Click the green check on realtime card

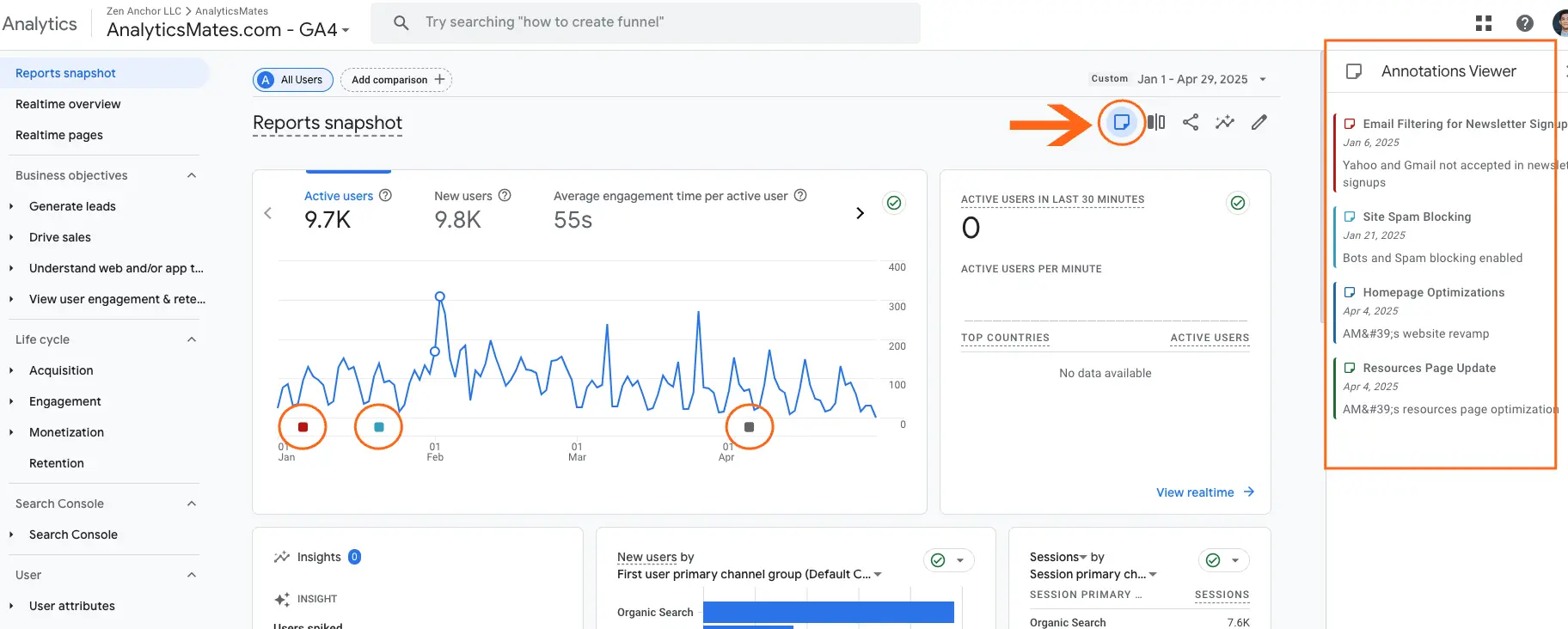pyautogui.click(x=1238, y=203)
